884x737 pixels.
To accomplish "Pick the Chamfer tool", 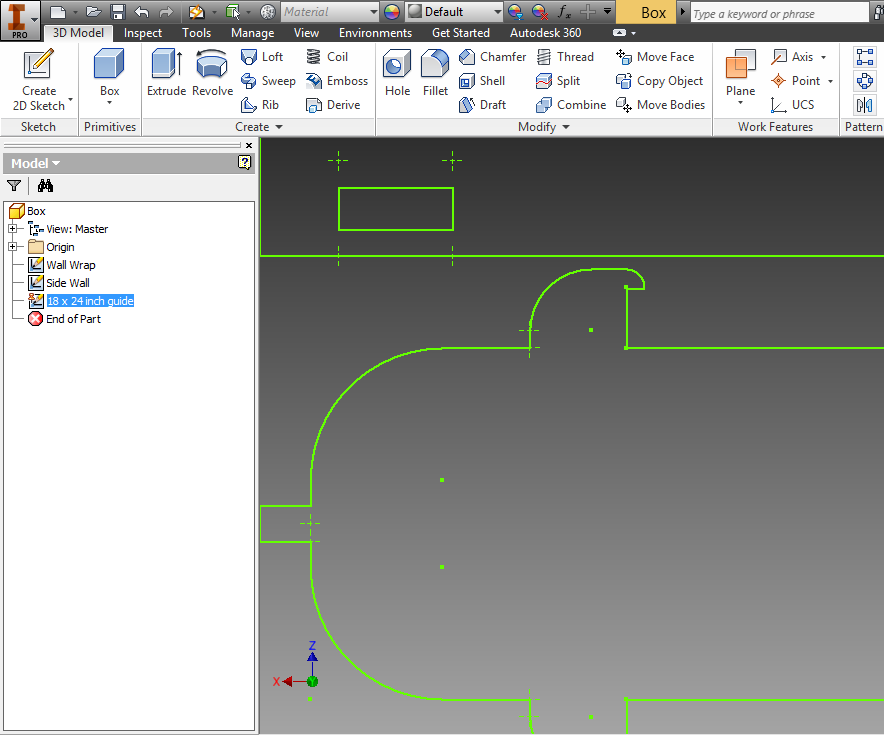I will (492, 57).
